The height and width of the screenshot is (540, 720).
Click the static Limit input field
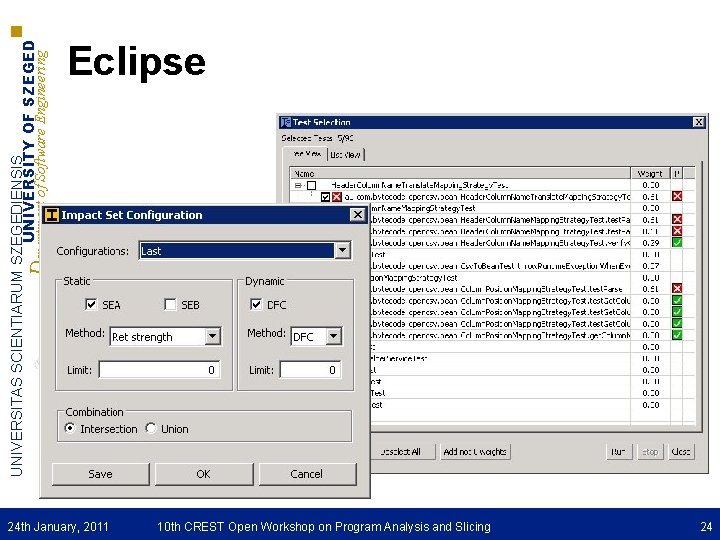159,370
